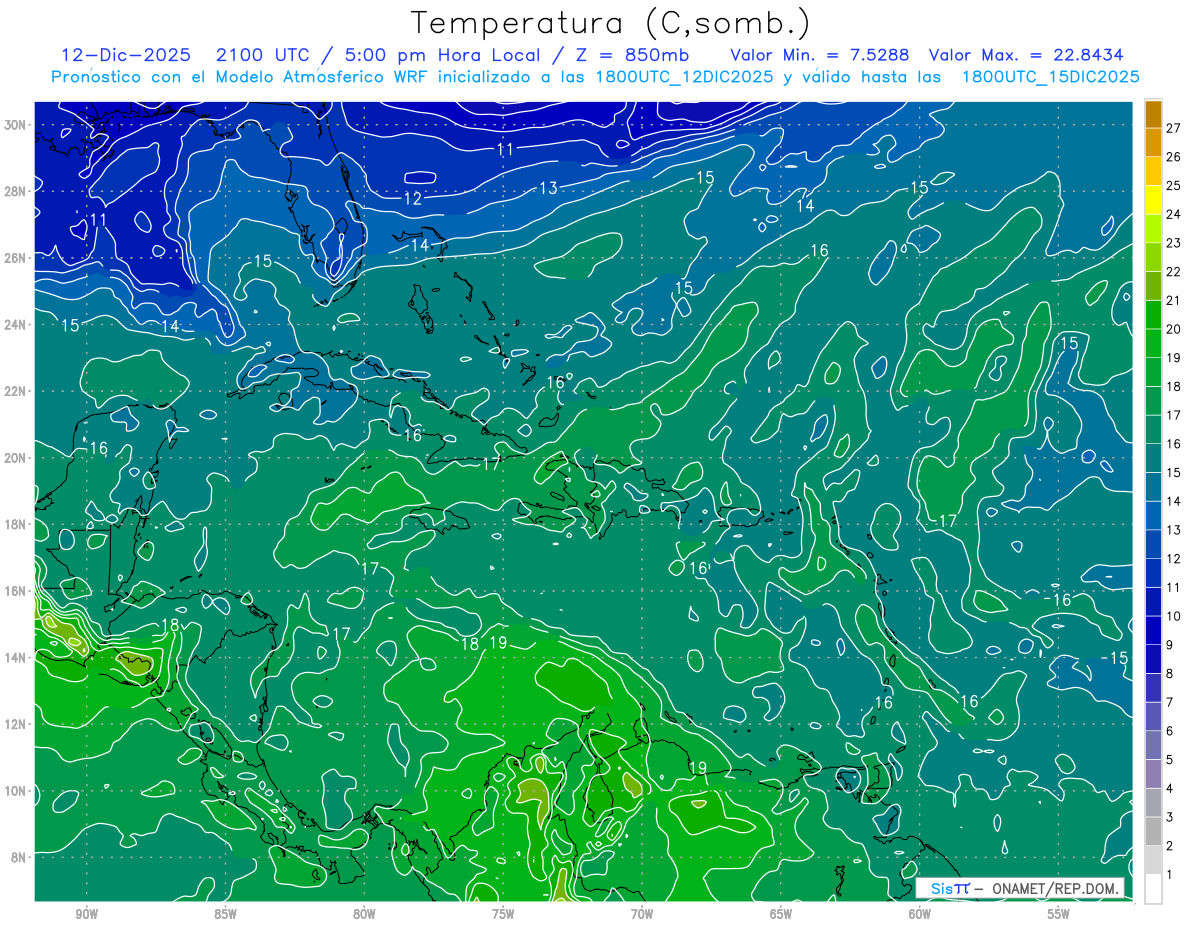Click the brown legend swatch above 27
Screen dimensions: 1200x927
pos(1153,113)
